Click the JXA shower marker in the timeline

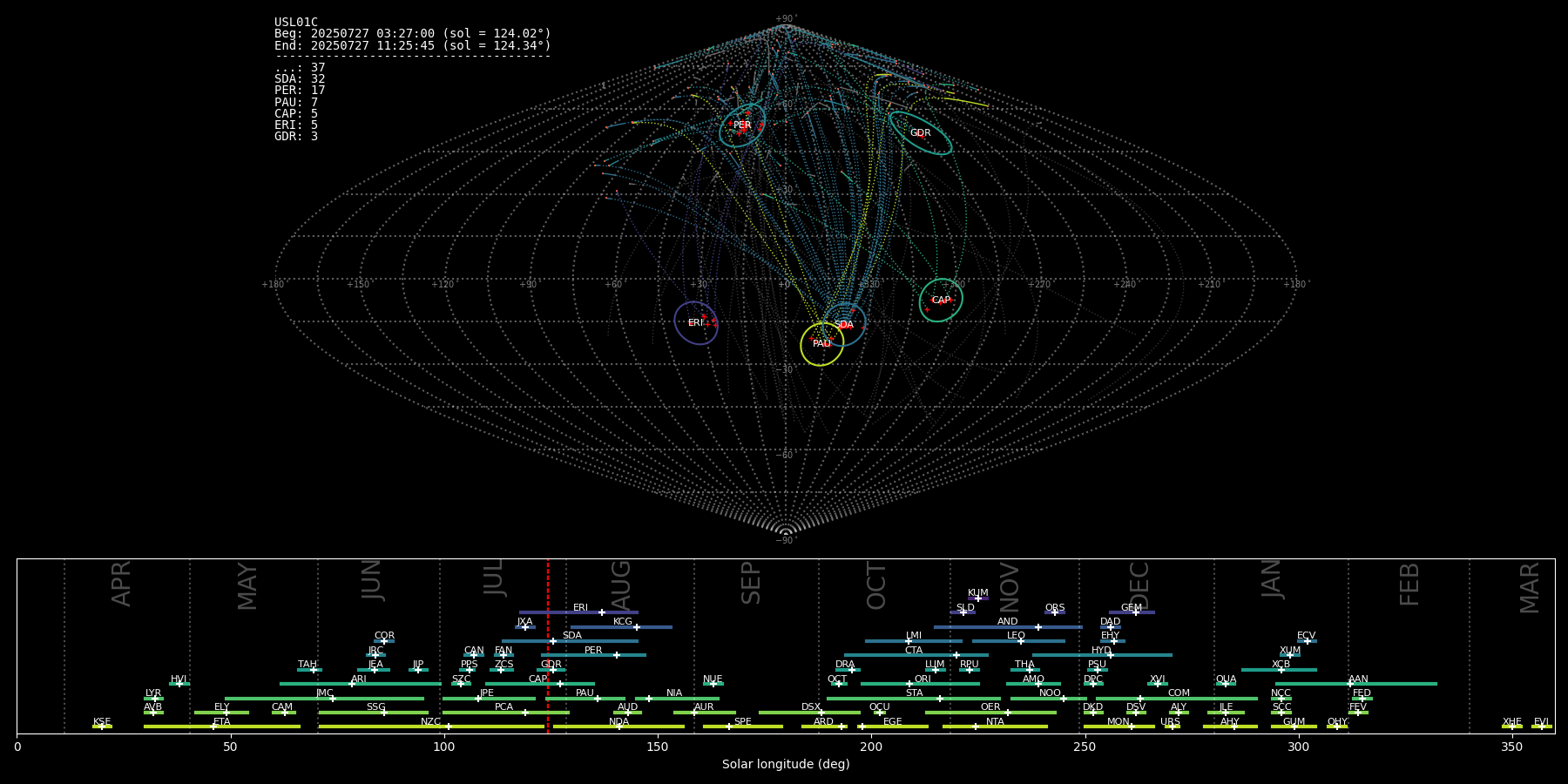525,627
